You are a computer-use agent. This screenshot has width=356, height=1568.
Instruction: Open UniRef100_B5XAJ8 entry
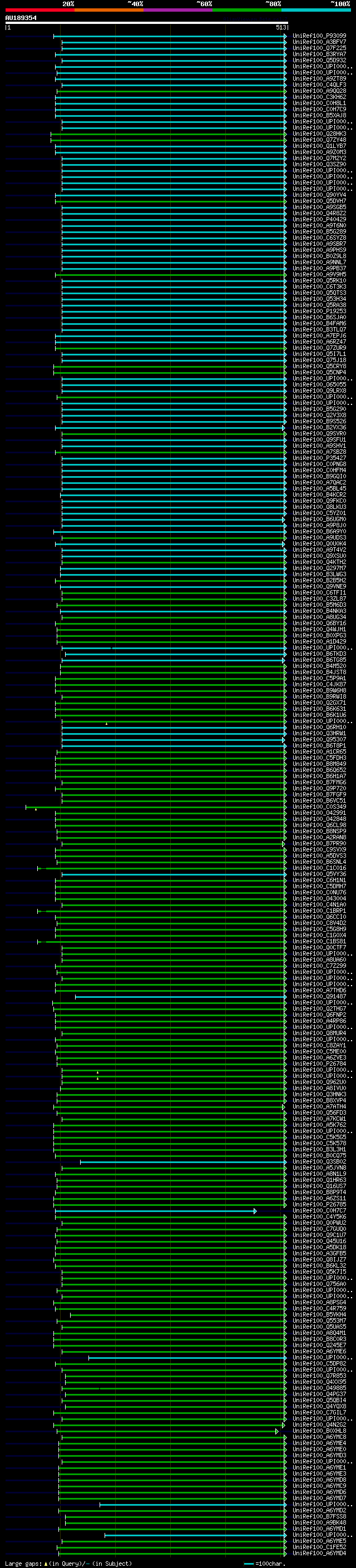tap(319, 115)
